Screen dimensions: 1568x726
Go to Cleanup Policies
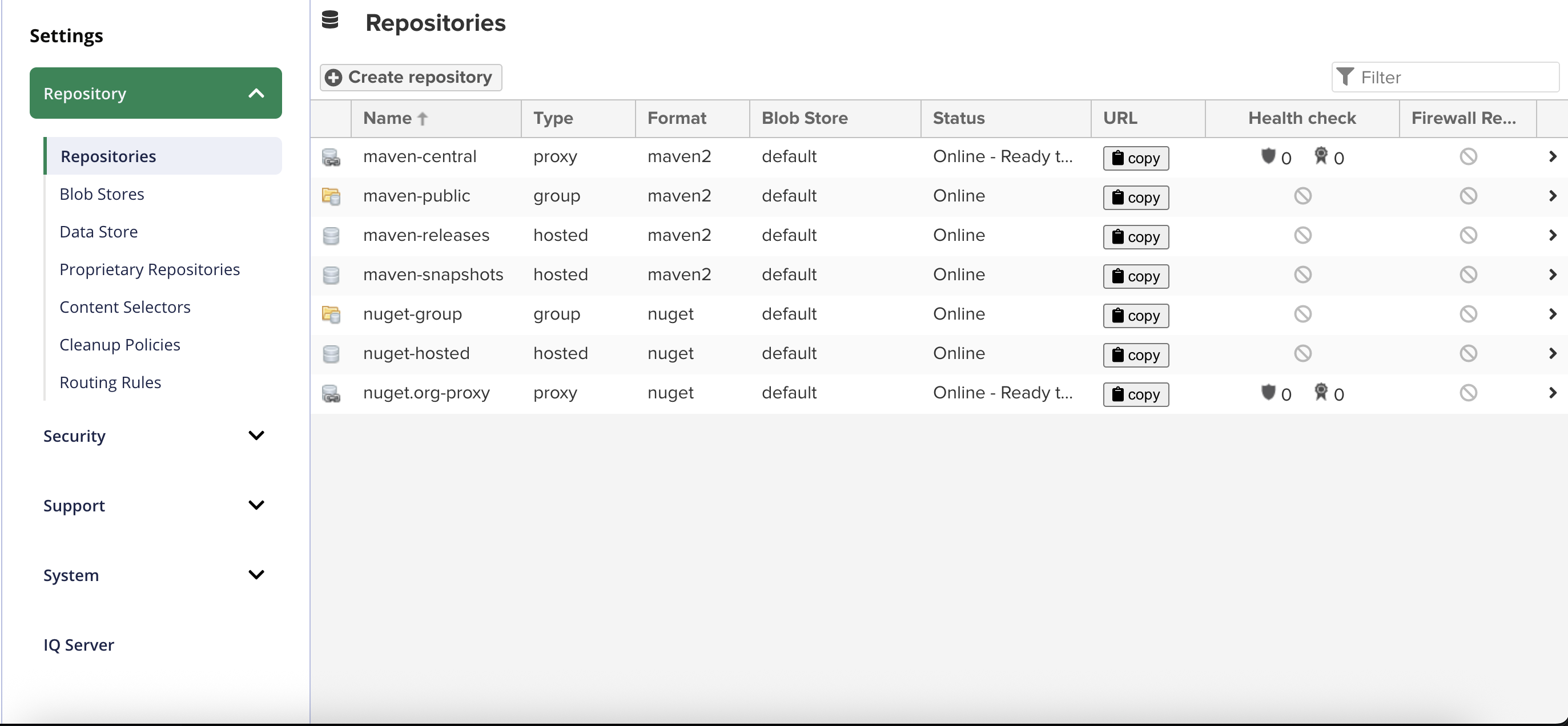pyautogui.click(x=120, y=345)
